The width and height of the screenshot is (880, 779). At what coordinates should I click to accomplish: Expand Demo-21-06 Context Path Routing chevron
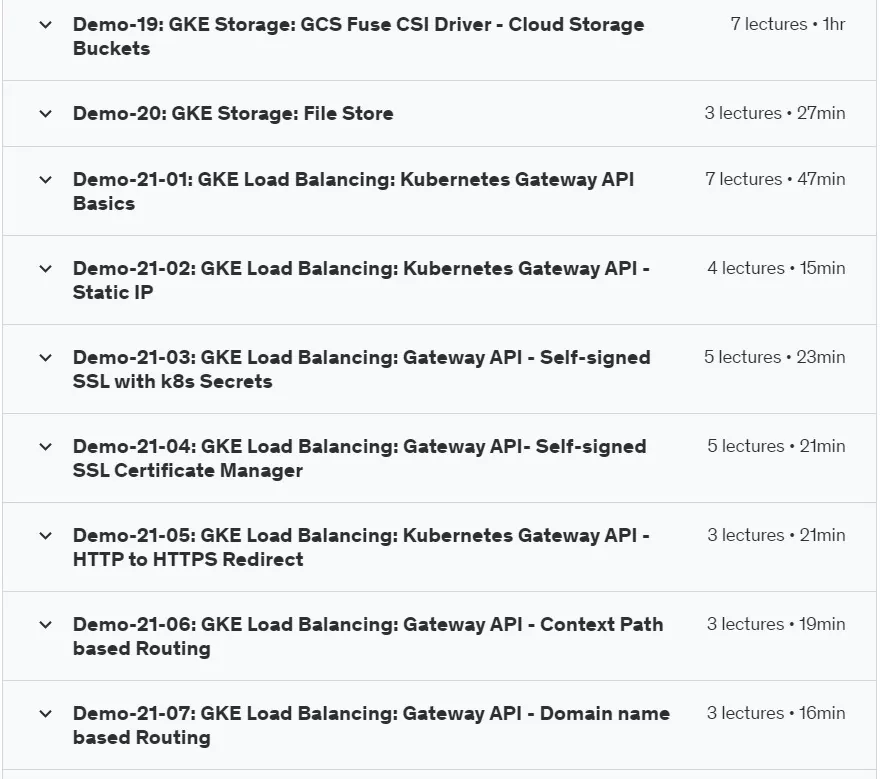click(45, 625)
